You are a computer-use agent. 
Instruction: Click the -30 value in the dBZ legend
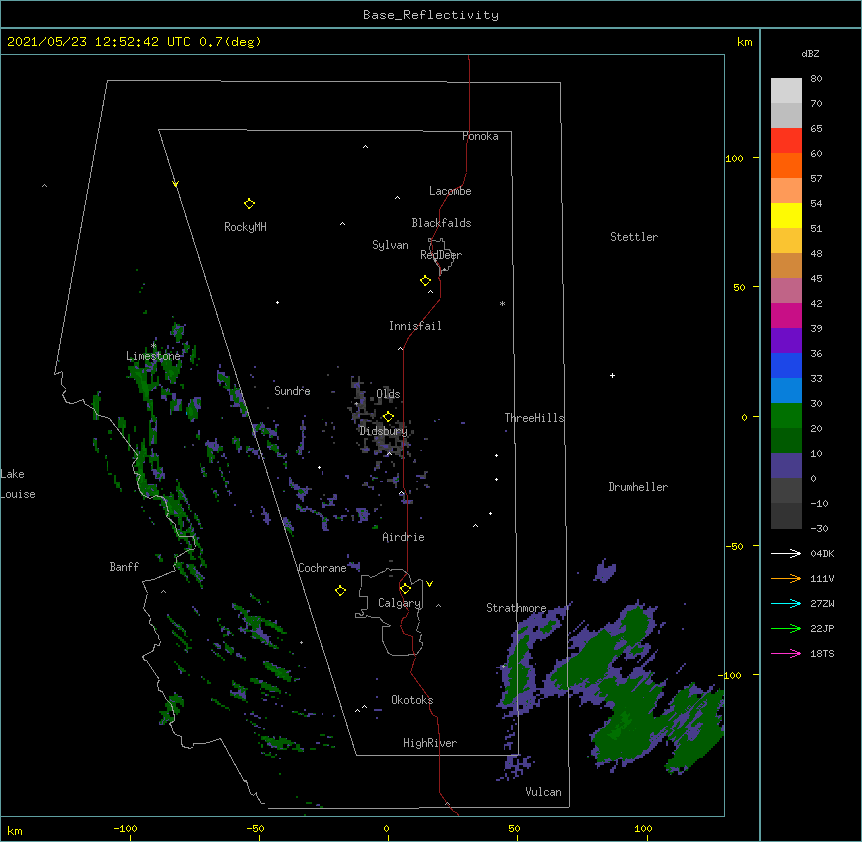(819, 528)
